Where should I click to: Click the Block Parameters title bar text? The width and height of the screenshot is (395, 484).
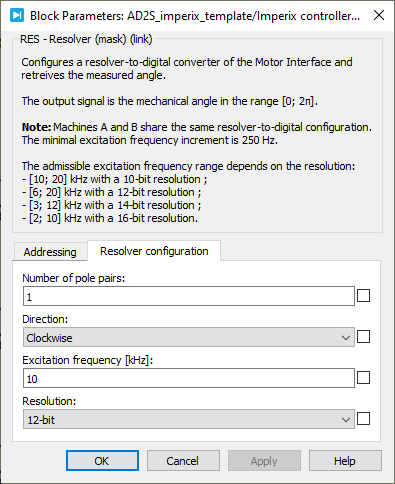(x=195, y=16)
